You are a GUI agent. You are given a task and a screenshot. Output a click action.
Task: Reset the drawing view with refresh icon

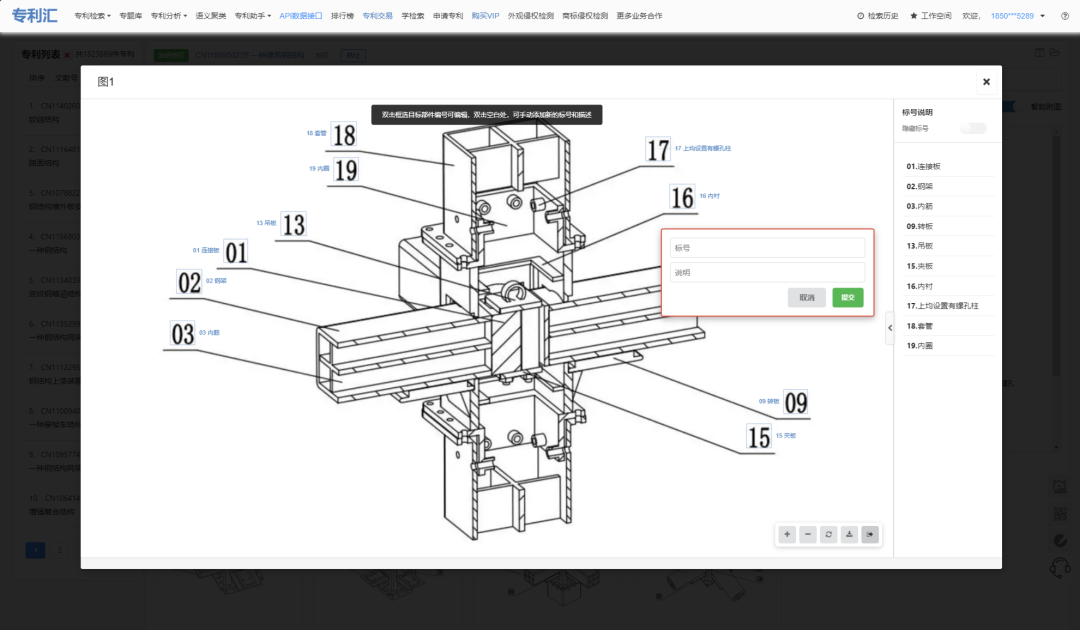(x=829, y=535)
